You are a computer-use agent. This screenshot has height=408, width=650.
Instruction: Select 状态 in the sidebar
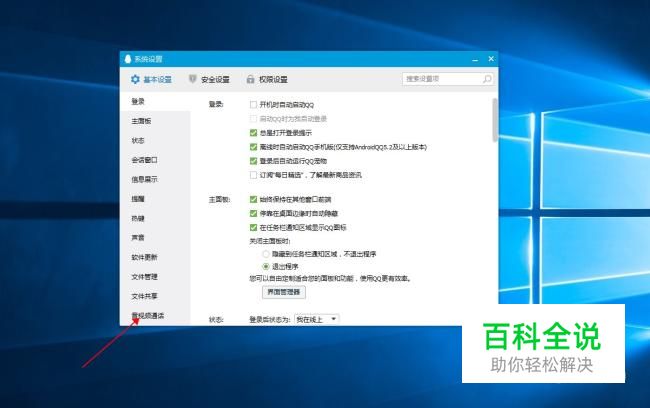(x=138, y=140)
